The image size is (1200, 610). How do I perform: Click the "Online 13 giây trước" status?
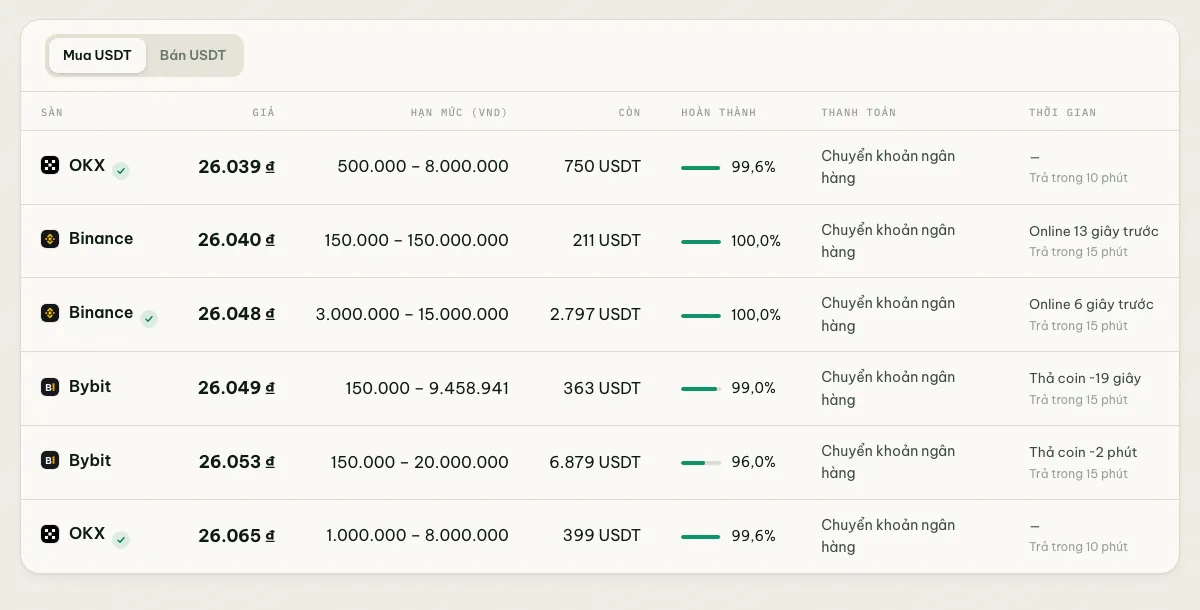(1094, 232)
